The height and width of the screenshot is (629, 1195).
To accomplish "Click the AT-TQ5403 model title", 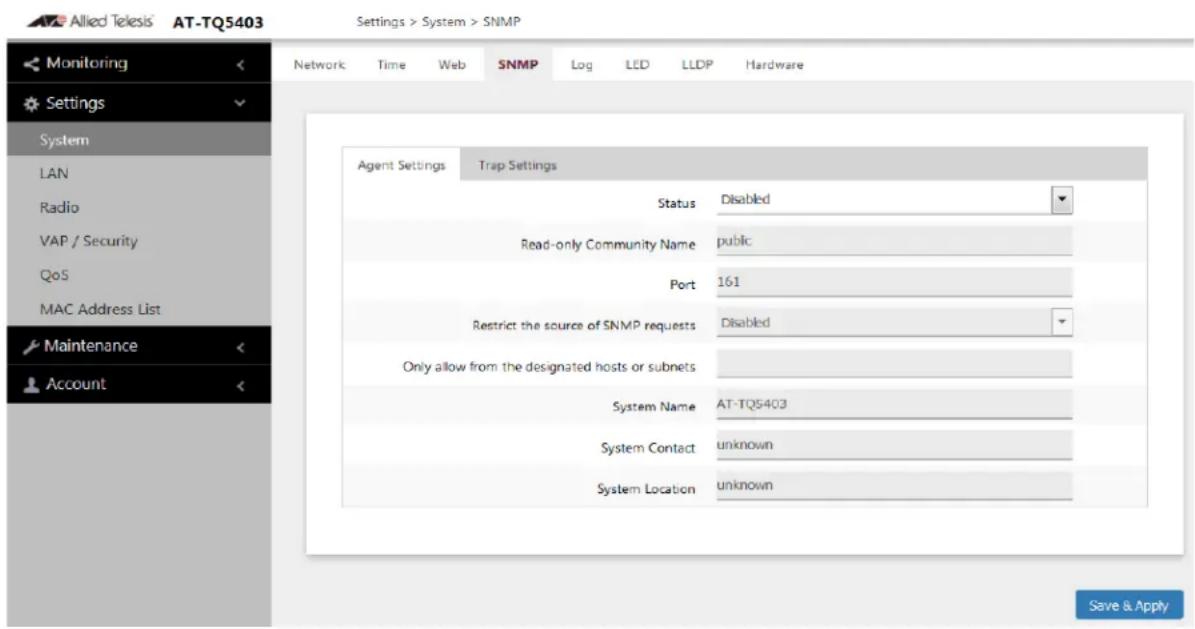I will point(218,22).
